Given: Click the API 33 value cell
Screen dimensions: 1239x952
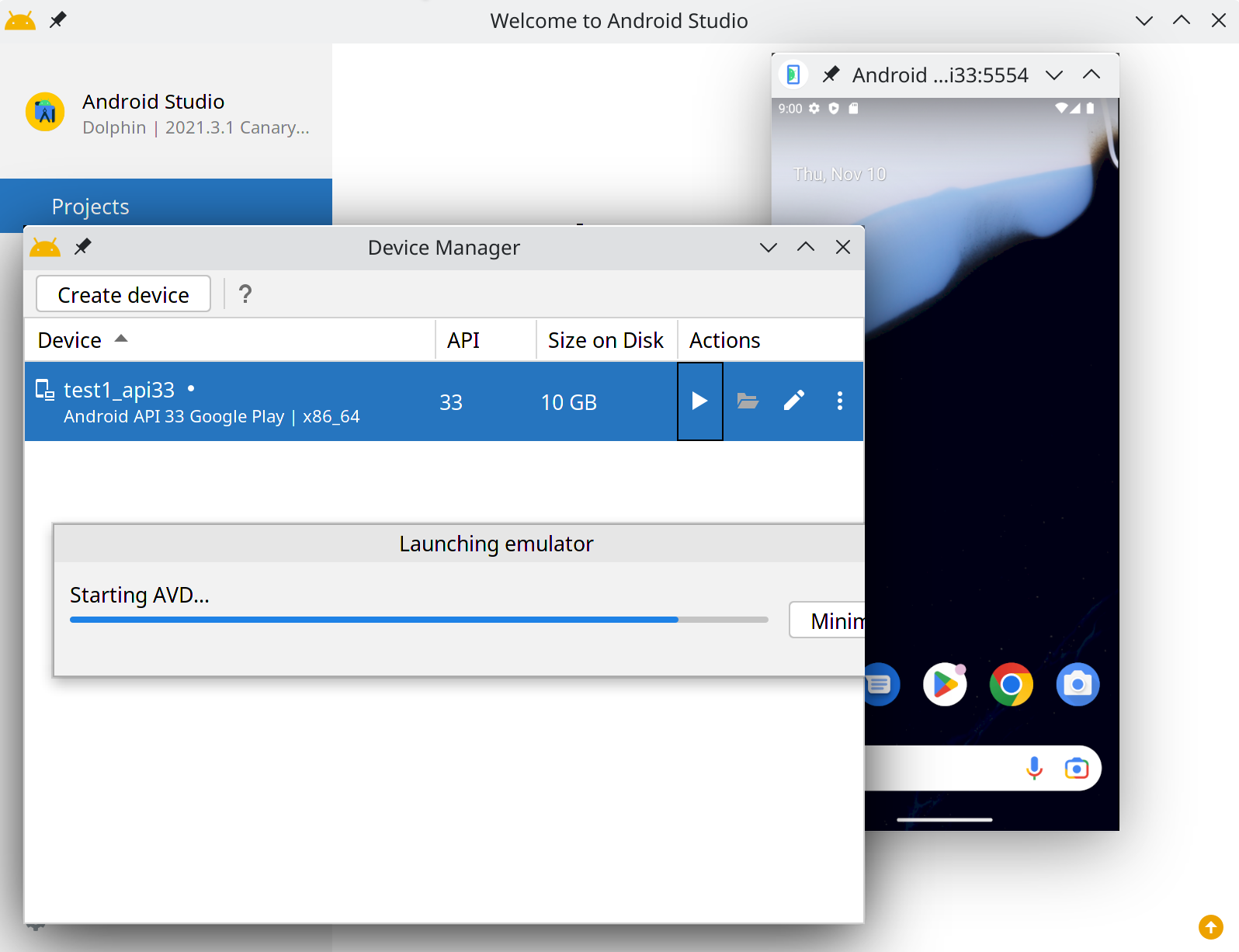Looking at the screenshot, I should pyautogui.click(x=451, y=402).
